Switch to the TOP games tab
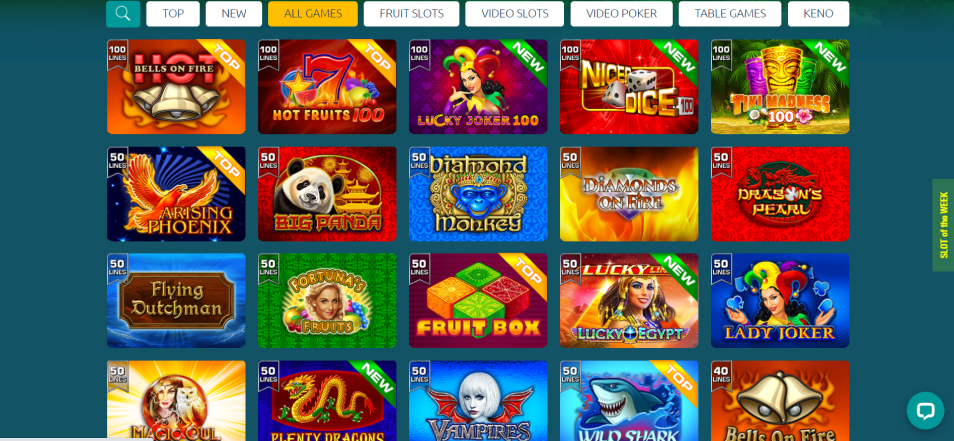Screen dimensions: 954x441 (x=173, y=13)
